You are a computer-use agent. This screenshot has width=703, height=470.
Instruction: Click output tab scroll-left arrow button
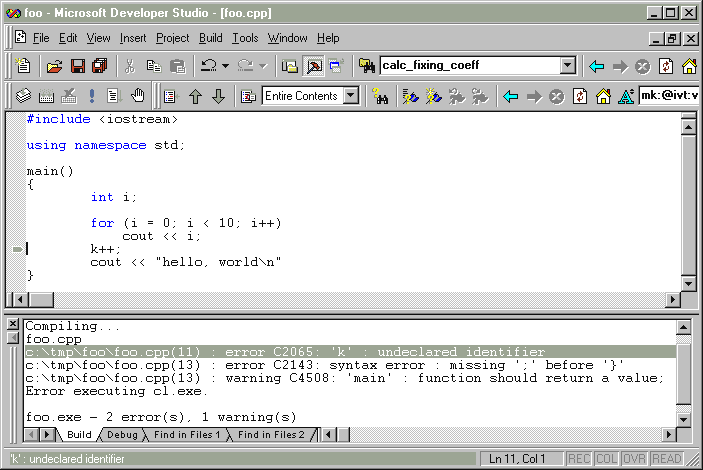[x=31, y=435]
